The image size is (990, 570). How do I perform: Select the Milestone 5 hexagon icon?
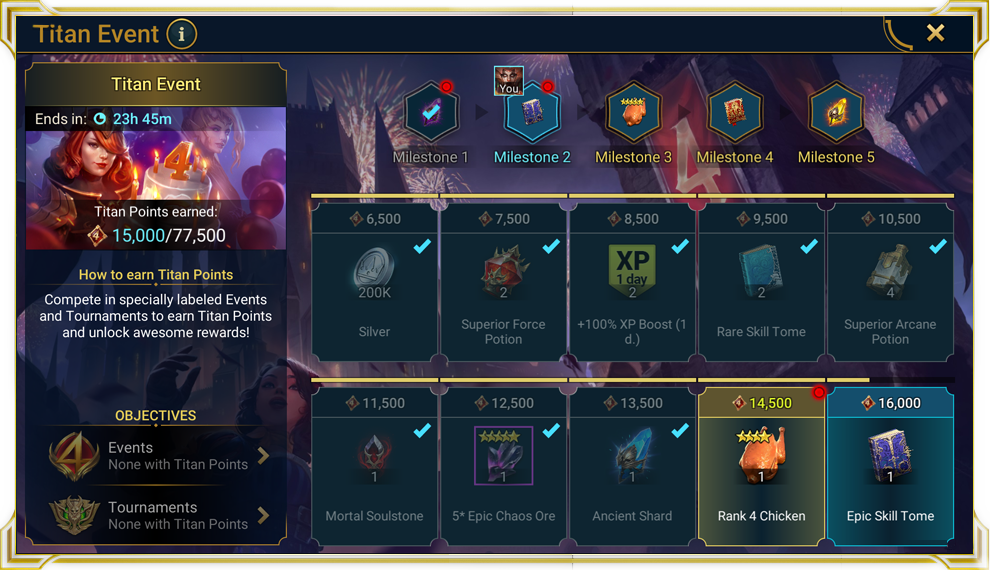point(836,113)
